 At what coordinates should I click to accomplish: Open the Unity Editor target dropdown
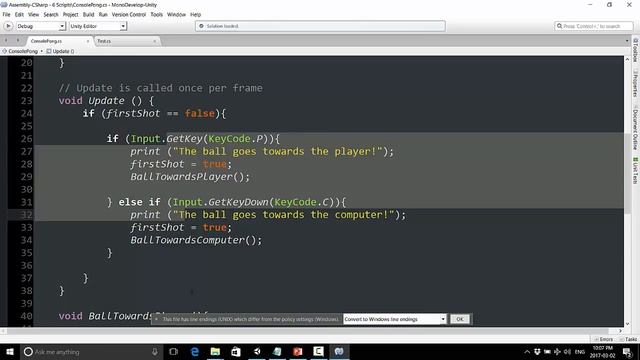pos(98,26)
